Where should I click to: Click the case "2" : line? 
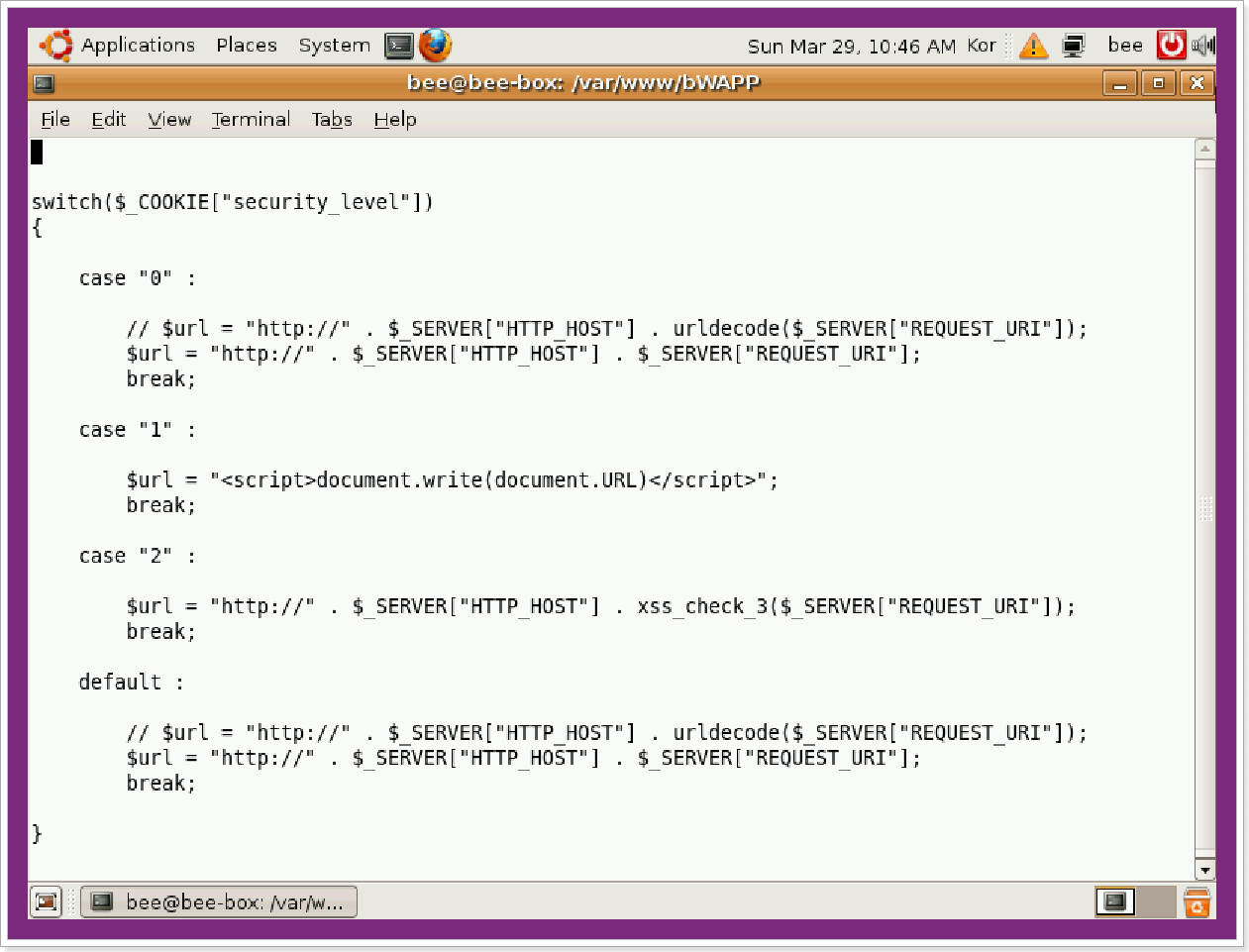(x=138, y=556)
